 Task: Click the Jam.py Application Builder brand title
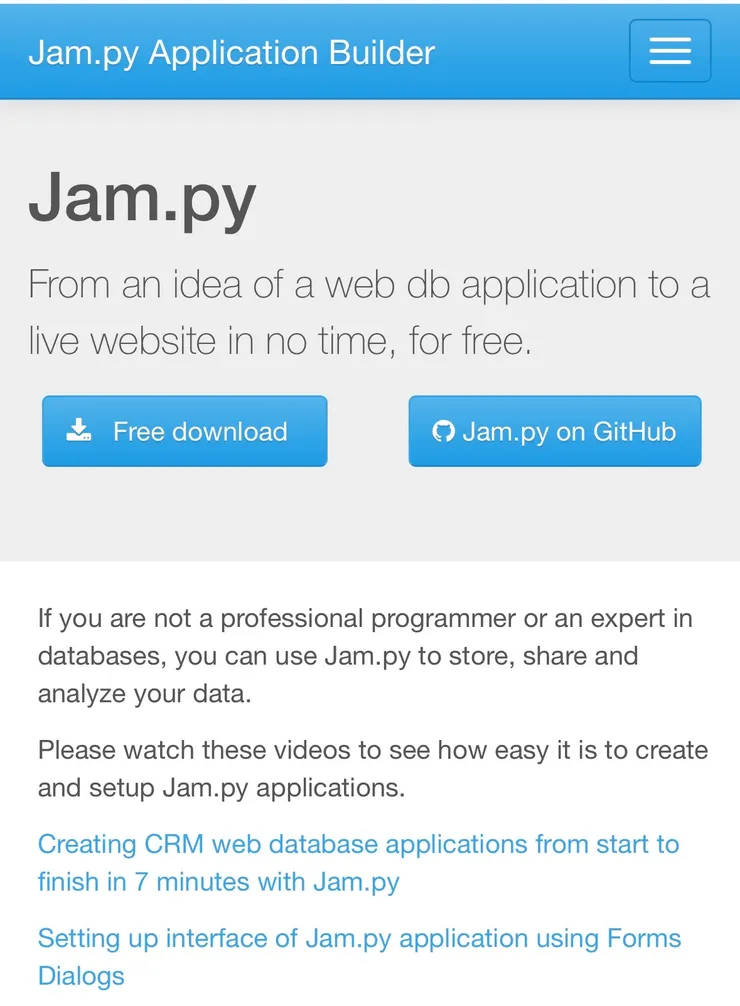(231, 52)
